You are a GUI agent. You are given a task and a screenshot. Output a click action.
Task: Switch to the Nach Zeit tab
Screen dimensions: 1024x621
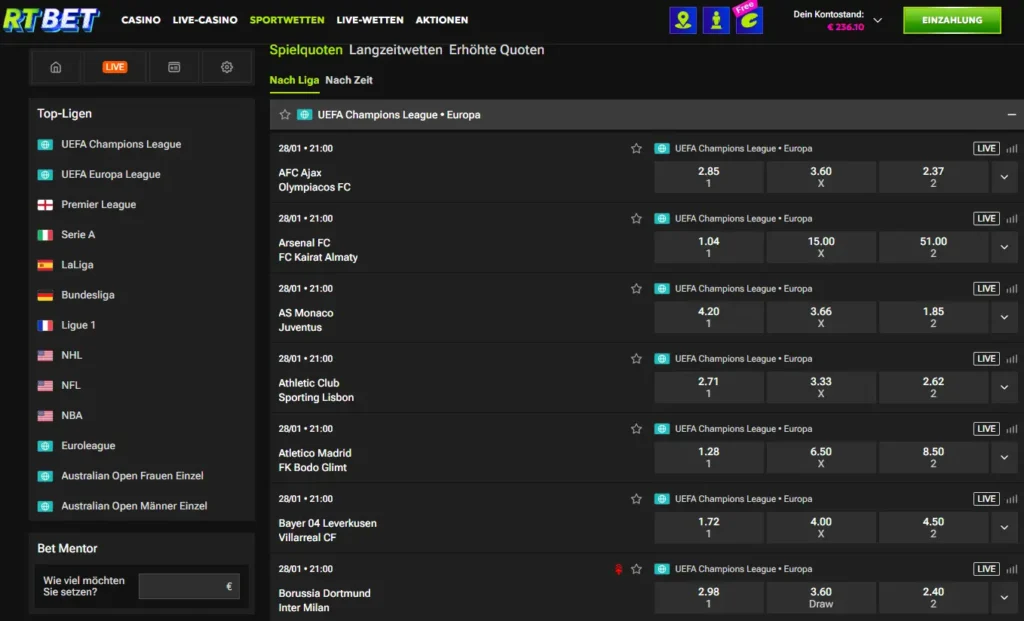coord(349,80)
